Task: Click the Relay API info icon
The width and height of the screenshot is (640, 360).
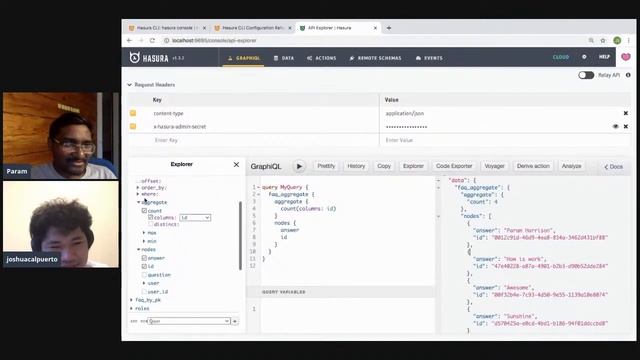Action: point(628,75)
